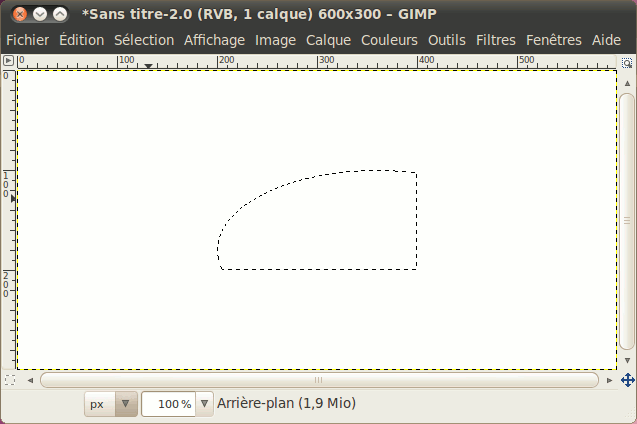The width and height of the screenshot is (637, 424).
Task: Open the zoom level dropdown arrow
Action: (x=204, y=404)
